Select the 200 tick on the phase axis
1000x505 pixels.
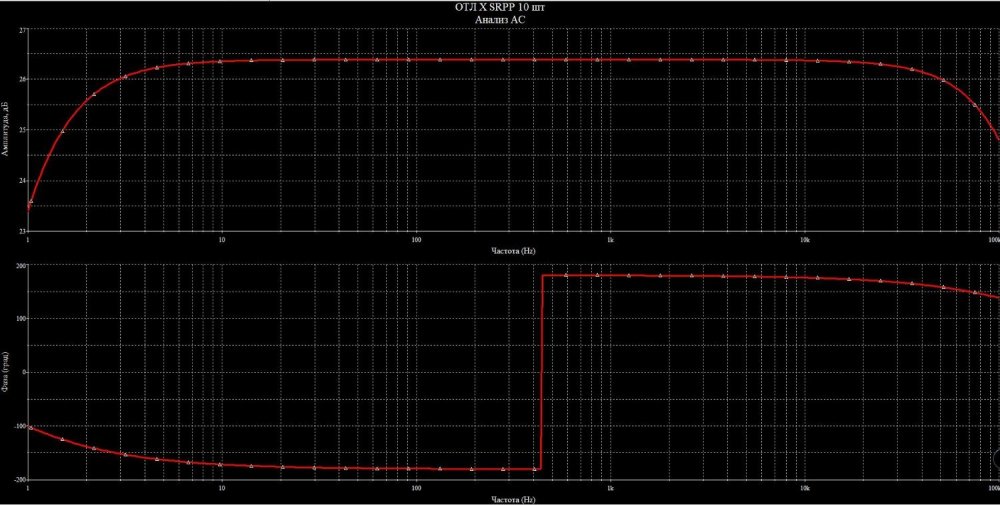pos(20,265)
